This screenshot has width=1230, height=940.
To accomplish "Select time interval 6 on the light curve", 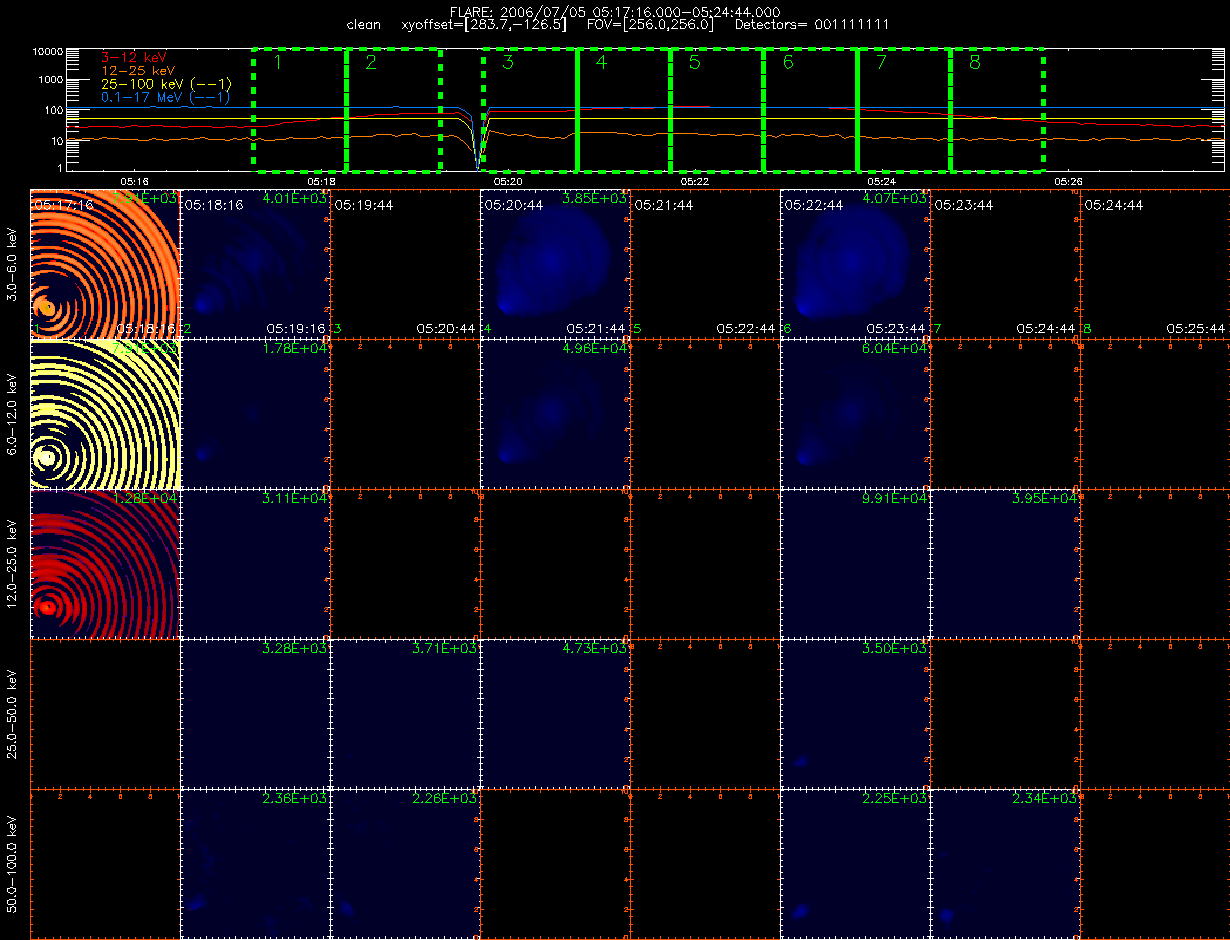I will pos(811,109).
